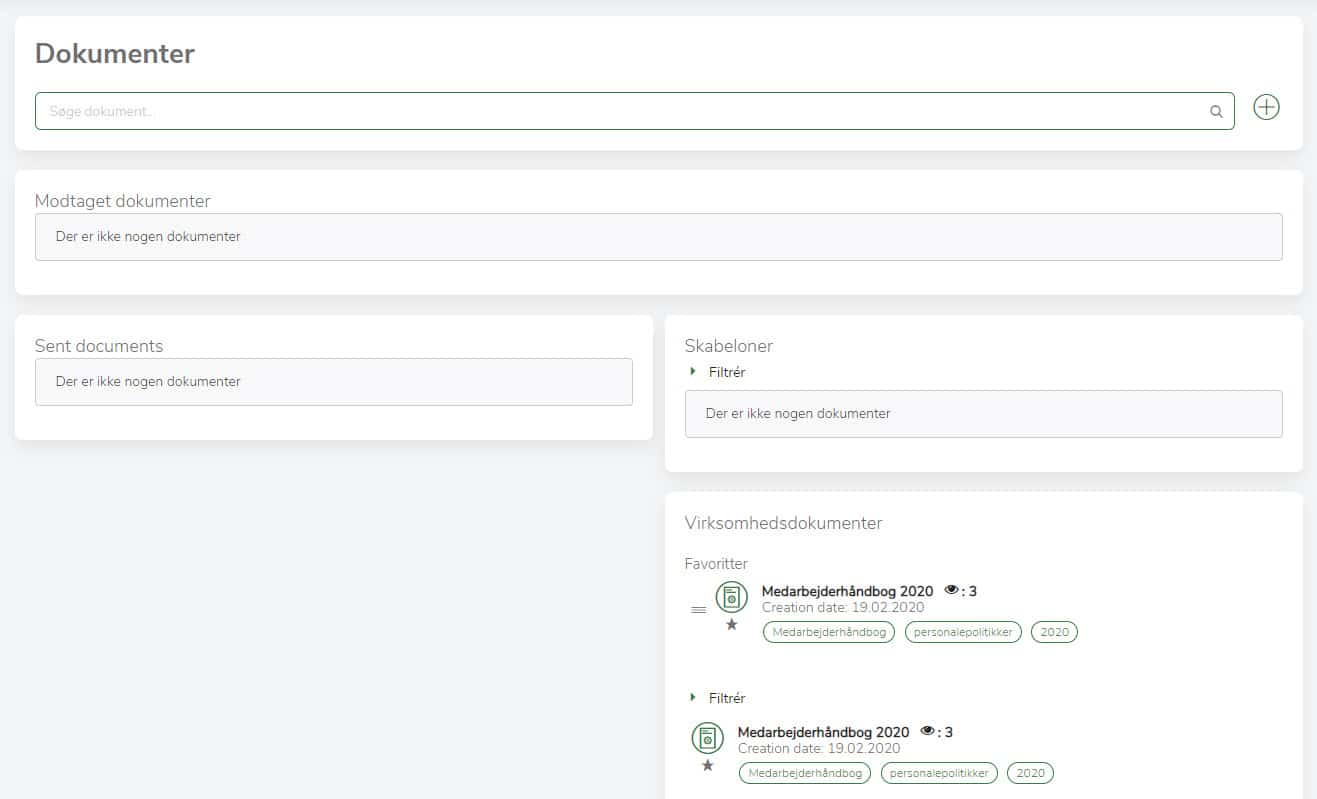Click the Favoritter label
Image resolution: width=1317 pixels, height=799 pixels.
(716, 564)
